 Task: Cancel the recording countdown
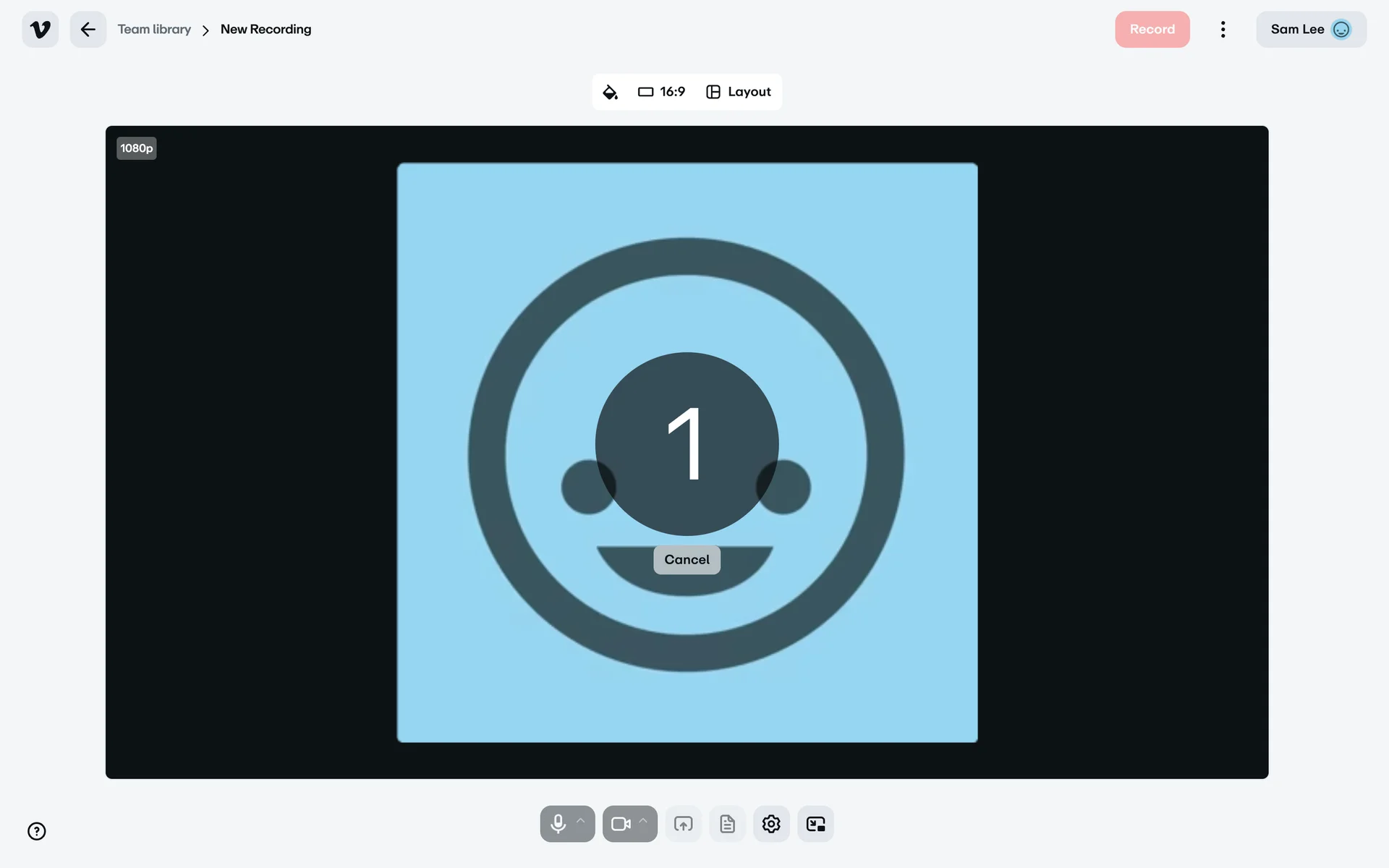click(x=687, y=560)
